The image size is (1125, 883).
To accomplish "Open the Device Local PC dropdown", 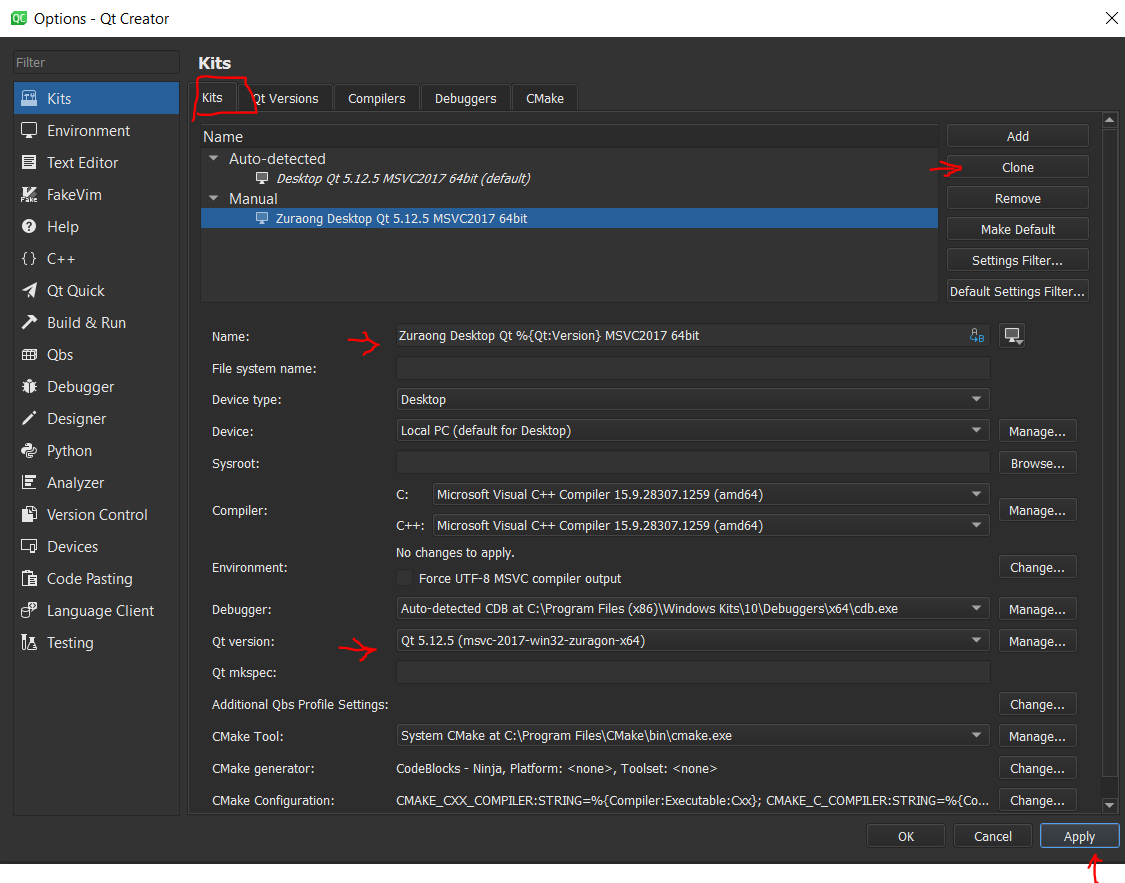I will pyautogui.click(x=692, y=430).
